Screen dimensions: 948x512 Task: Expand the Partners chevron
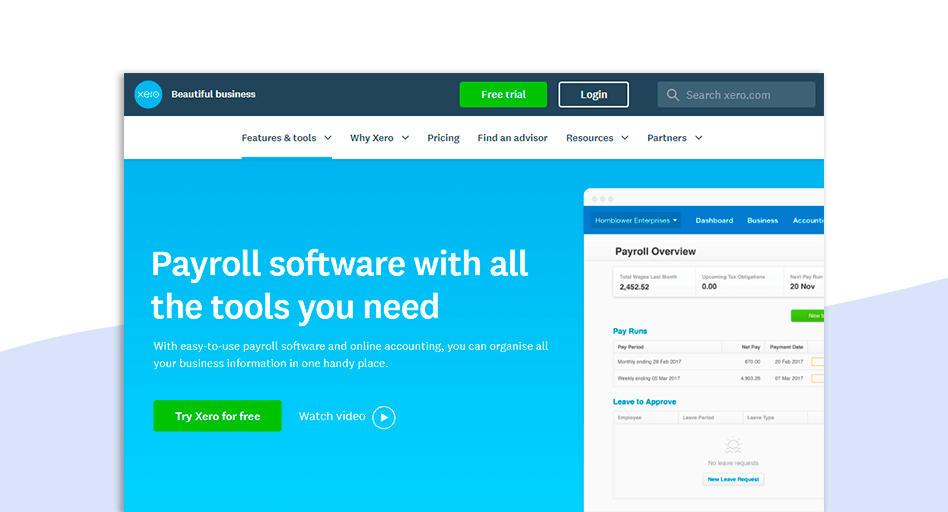pos(698,138)
